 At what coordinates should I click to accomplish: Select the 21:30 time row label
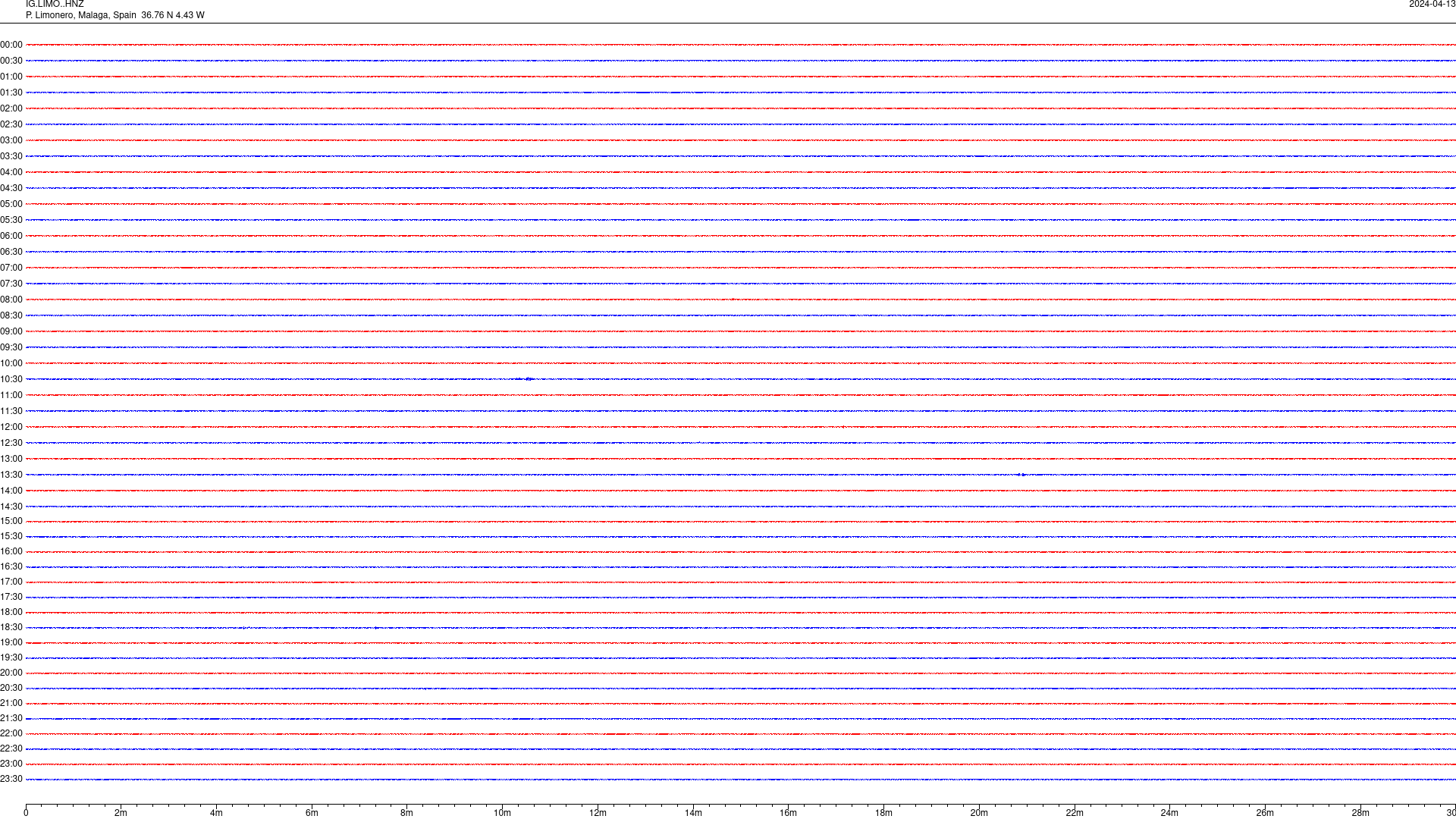pos(11,718)
